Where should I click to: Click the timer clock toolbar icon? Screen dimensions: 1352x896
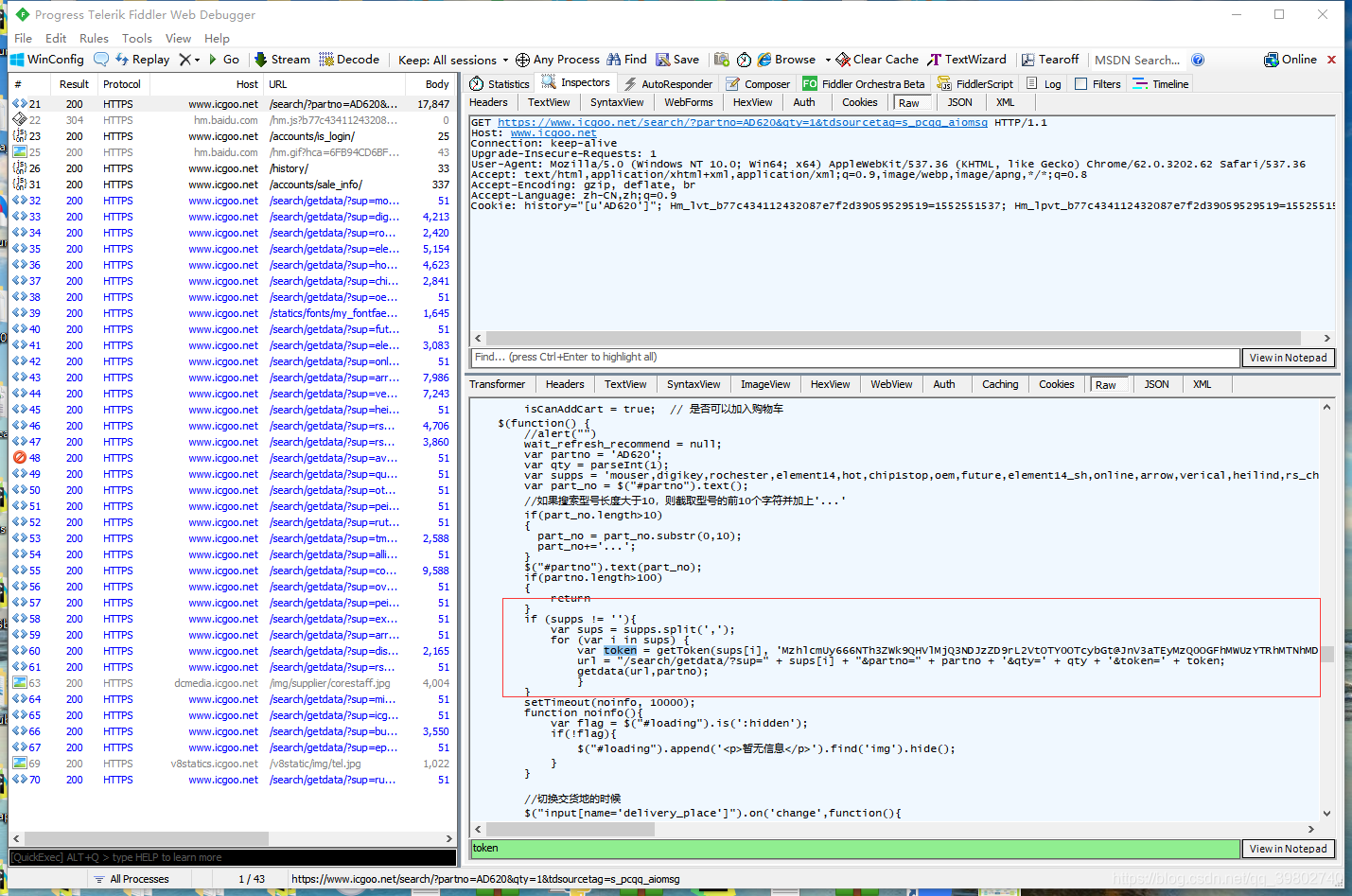coord(745,60)
